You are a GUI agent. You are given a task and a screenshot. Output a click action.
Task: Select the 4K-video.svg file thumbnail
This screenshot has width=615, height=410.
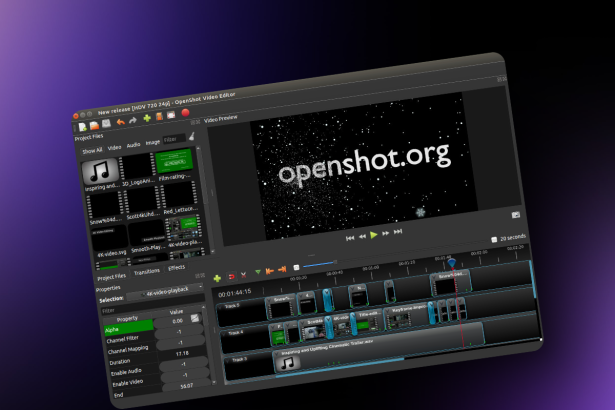110,239
